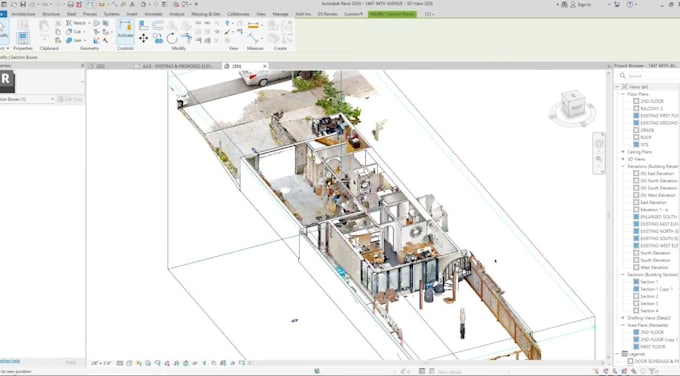
Task: Open the View ribbon tab
Action: click(x=261, y=14)
